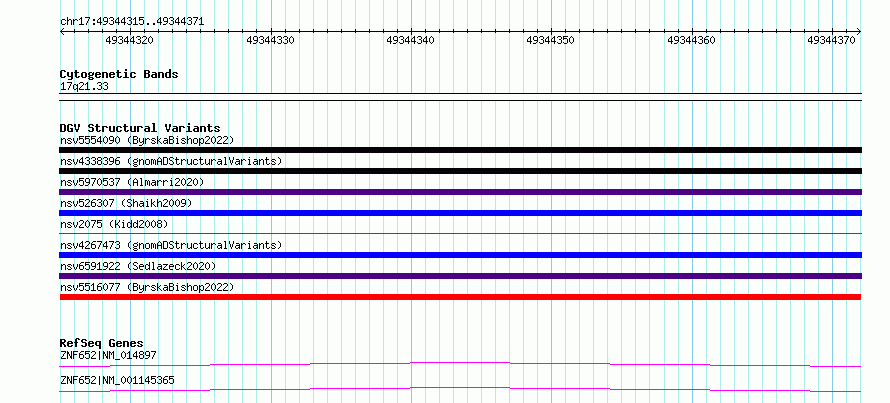Click ruler position 49344330
The height and width of the screenshot is (403, 890).
(x=271, y=40)
